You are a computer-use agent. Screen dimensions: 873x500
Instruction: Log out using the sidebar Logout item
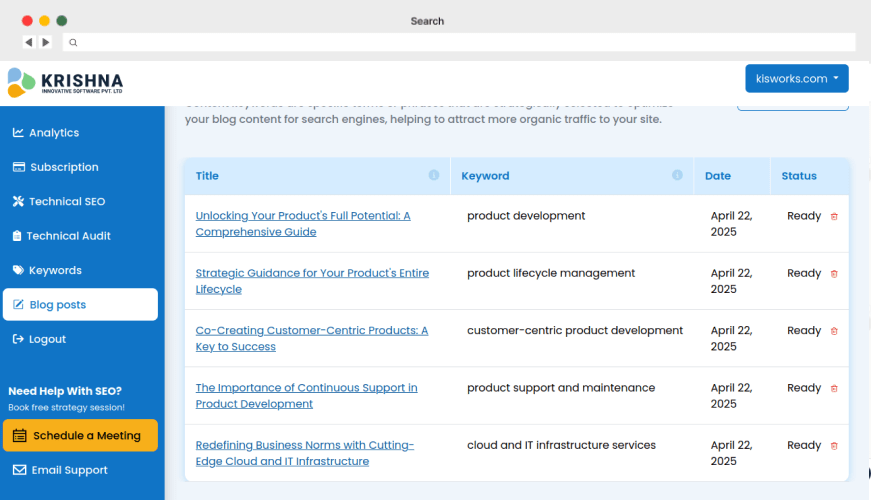point(47,339)
